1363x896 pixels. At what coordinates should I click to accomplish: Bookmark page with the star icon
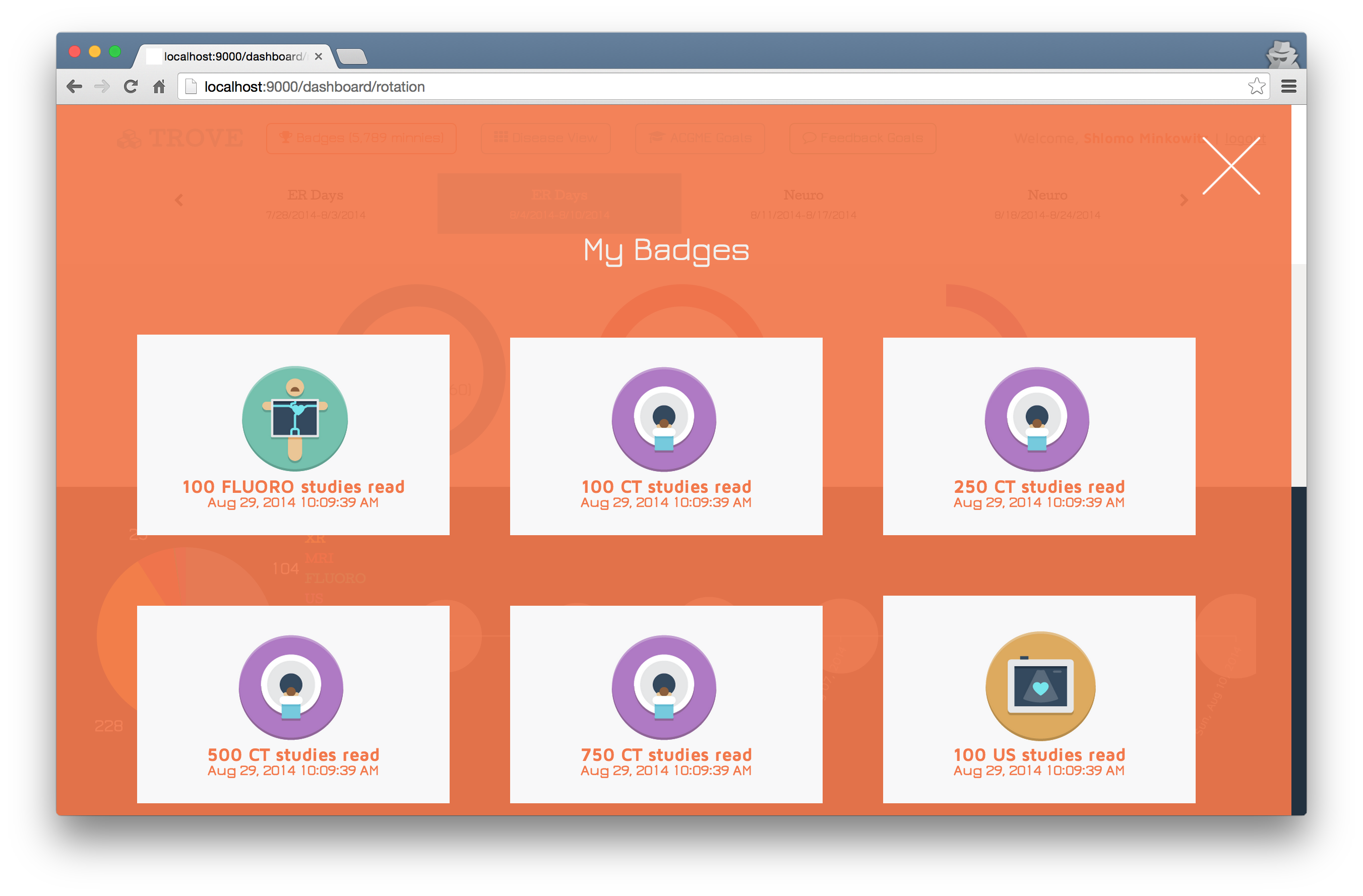coord(1257,87)
